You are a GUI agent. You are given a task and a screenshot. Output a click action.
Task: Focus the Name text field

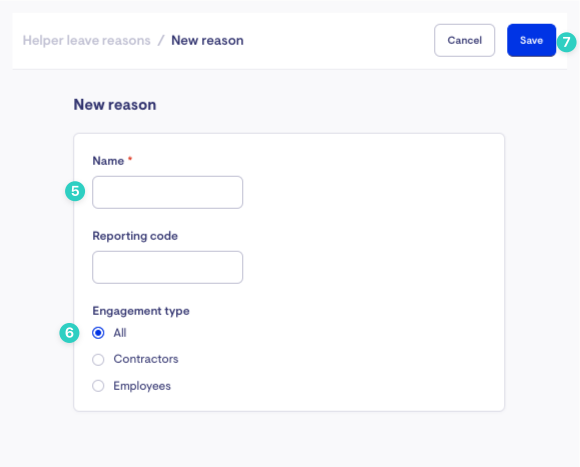pyautogui.click(x=168, y=192)
